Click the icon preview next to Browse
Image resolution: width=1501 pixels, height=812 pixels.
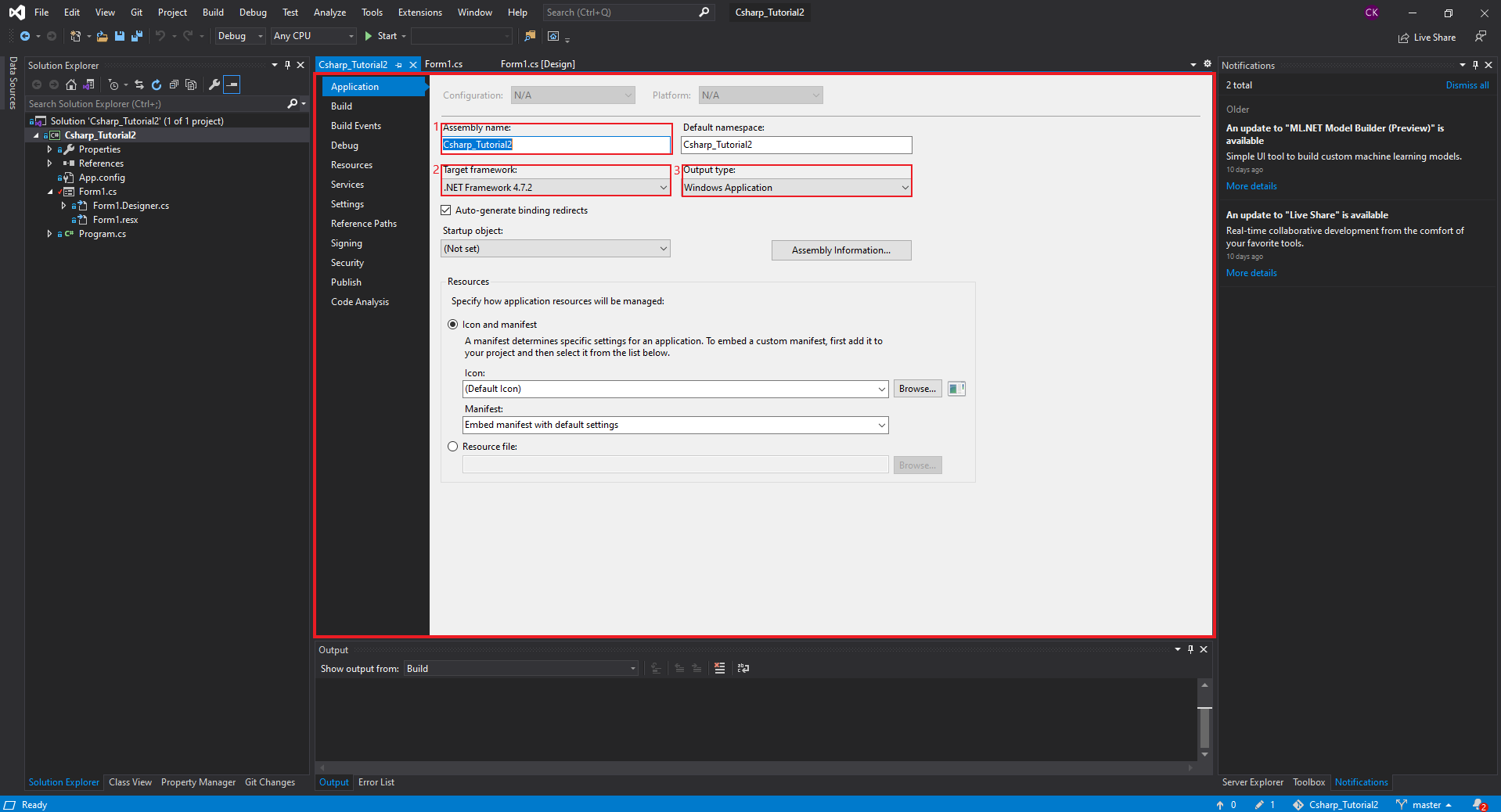click(x=956, y=389)
